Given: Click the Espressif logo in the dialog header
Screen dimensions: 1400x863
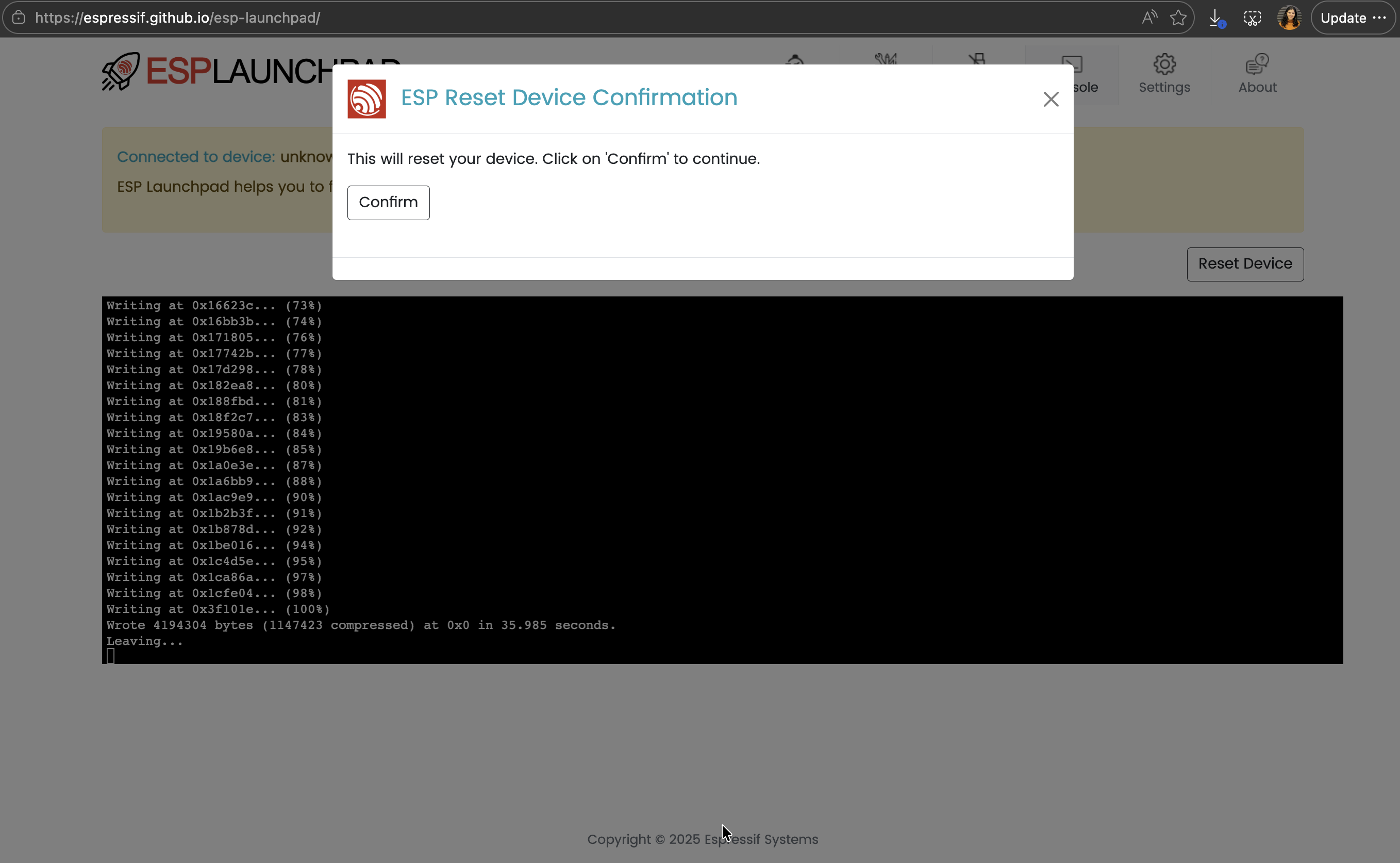Looking at the screenshot, I should click(x=366, y=99).
